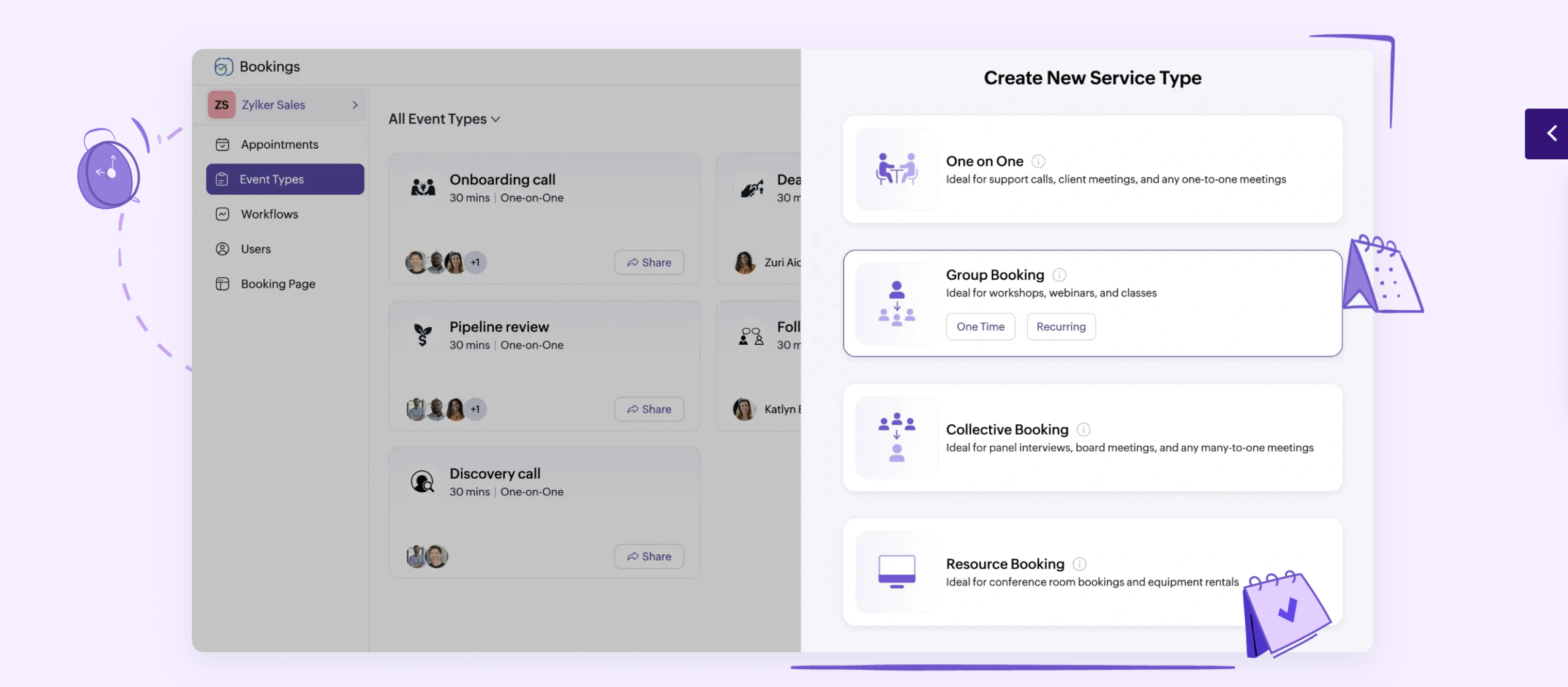Choose One Time group booking
Screen dimensions: 1568x687
[x=981, y=326]
